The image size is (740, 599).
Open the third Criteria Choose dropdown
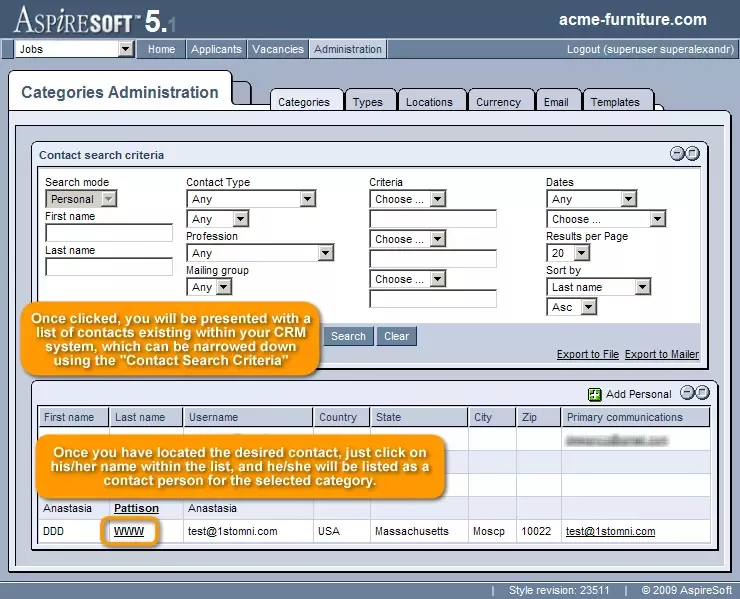tap(407, 279)
